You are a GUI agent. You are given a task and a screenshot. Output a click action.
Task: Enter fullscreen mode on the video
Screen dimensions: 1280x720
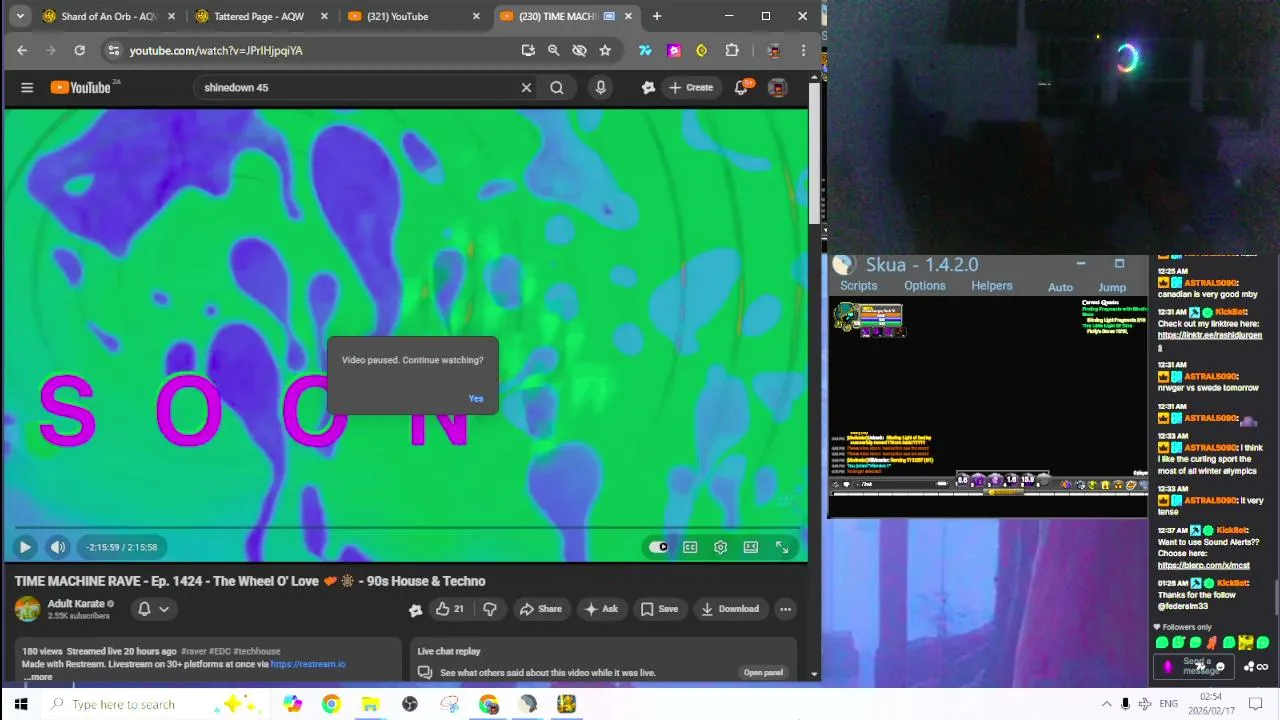782,547
